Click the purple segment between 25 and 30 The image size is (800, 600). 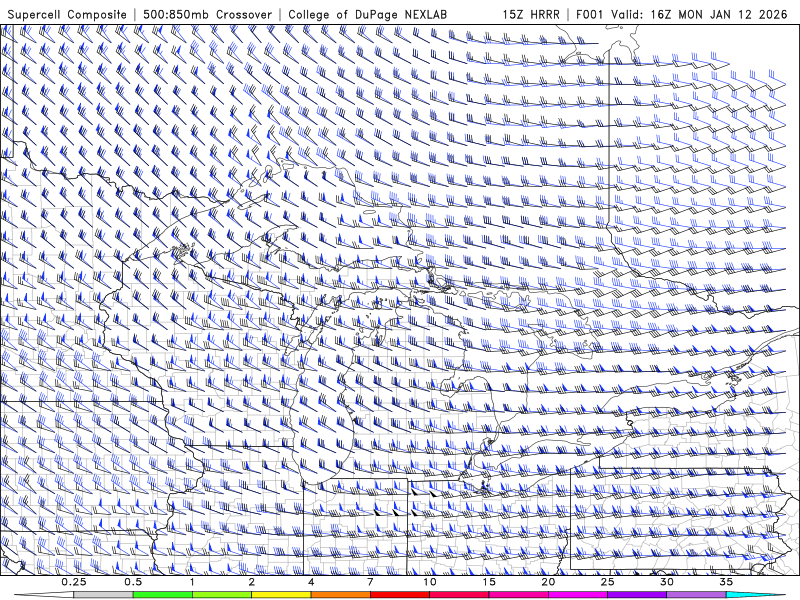pyautogui.click(x=637, y=595)
